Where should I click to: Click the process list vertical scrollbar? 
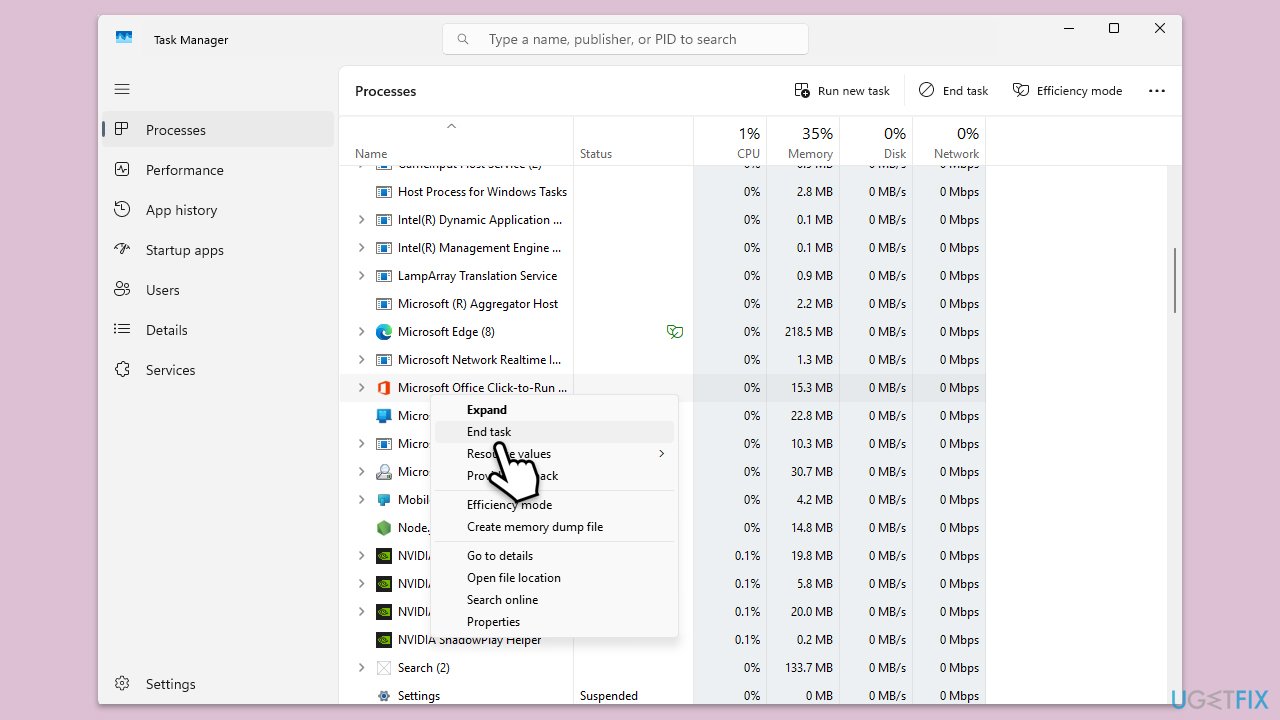coord(1174,280)
